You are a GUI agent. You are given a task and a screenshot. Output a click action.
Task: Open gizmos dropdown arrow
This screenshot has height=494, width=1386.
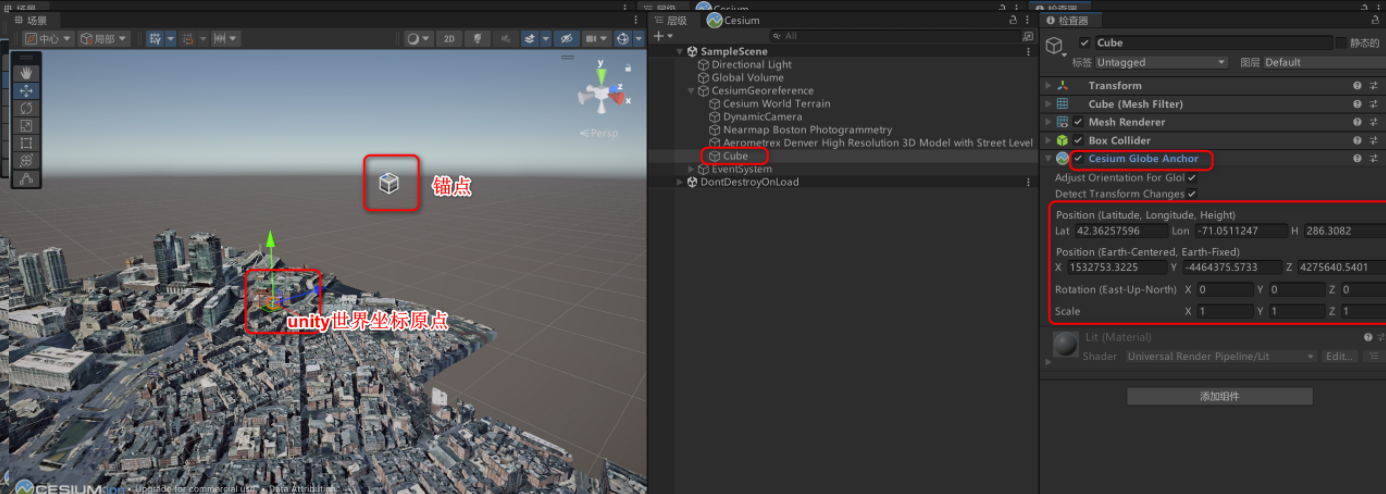(640, 39)
